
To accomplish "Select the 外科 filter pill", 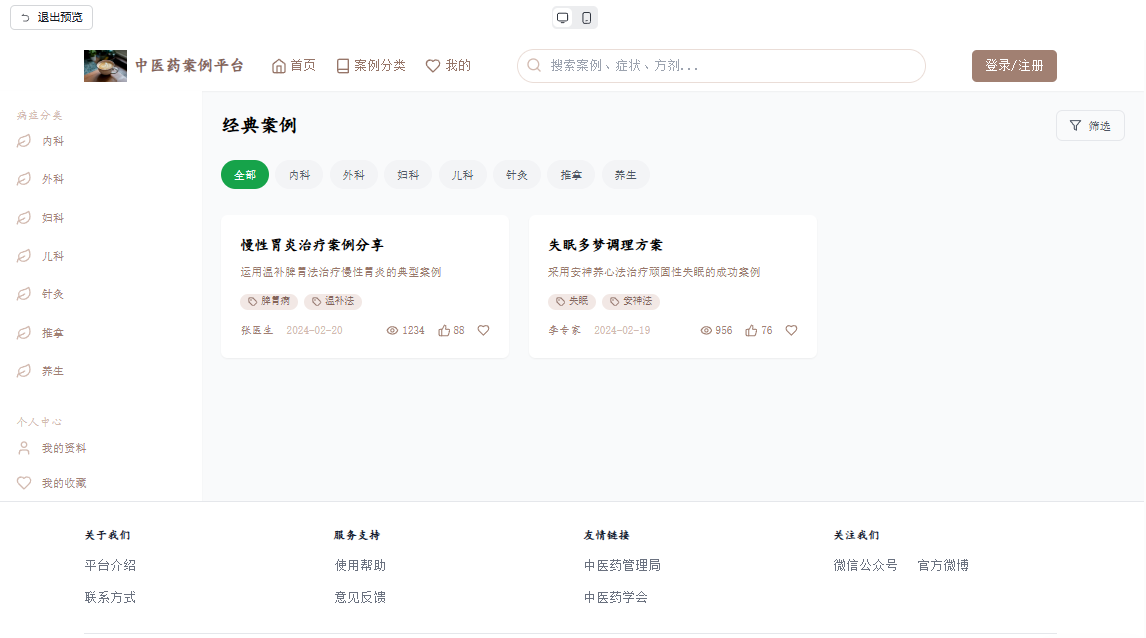I will point(354,175).
